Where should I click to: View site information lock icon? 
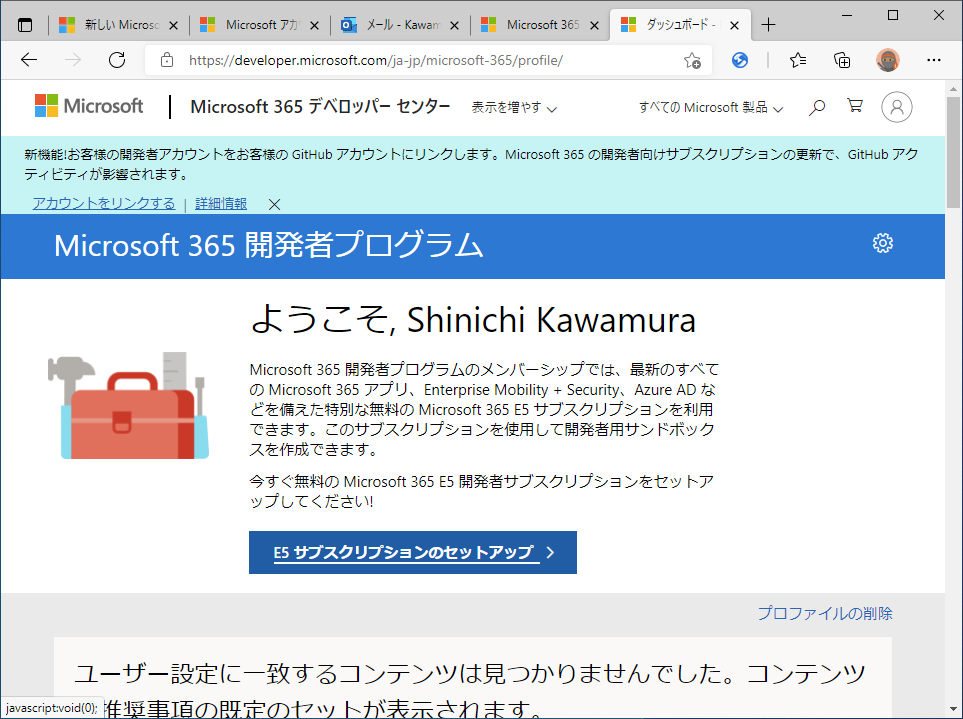click(166, 60)
